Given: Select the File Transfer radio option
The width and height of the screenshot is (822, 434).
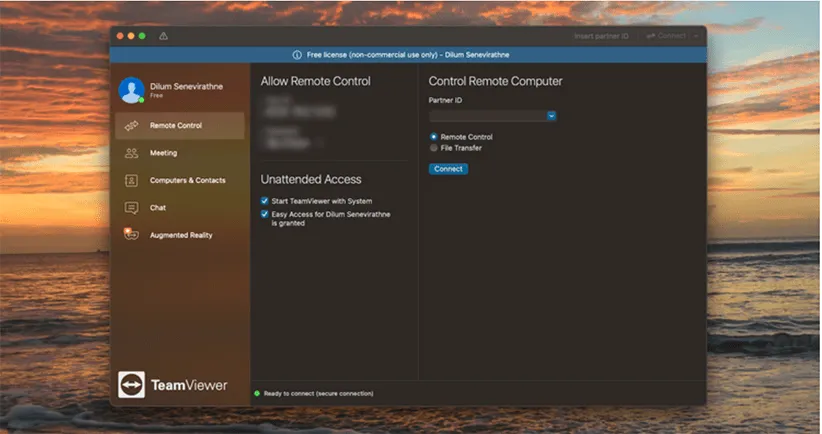Looking at the screenshot, I should 433,148.
